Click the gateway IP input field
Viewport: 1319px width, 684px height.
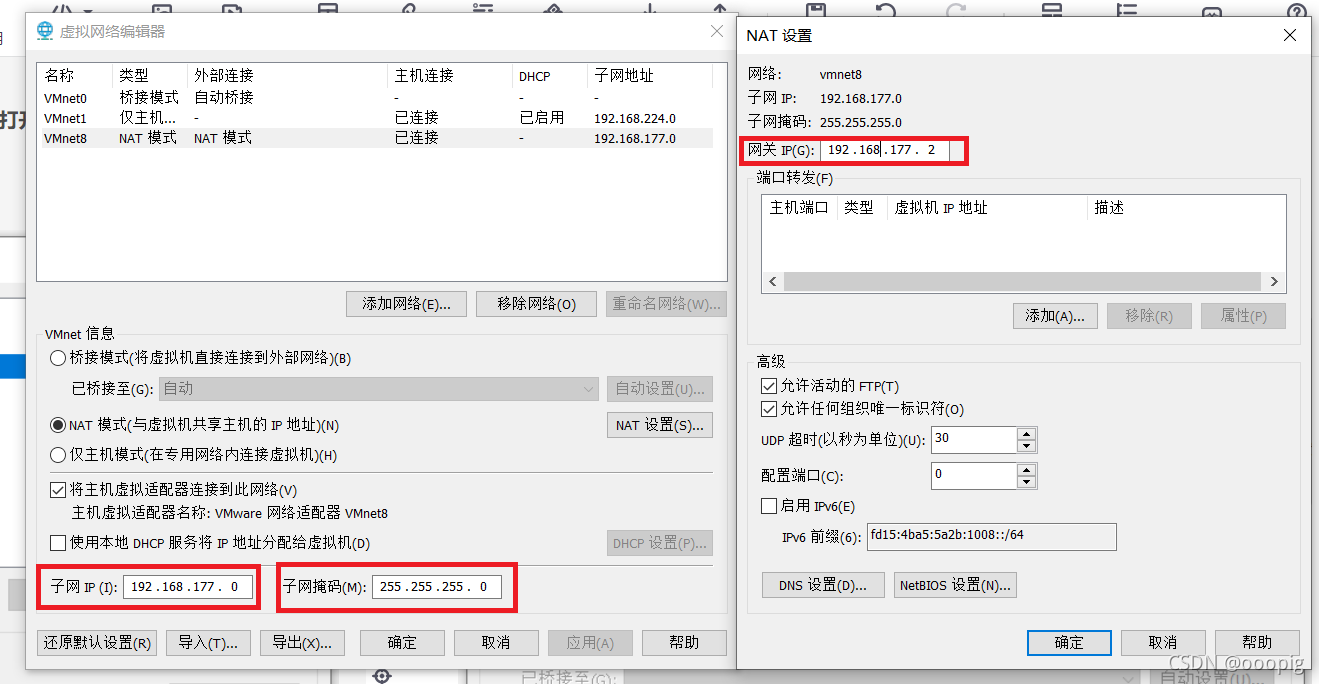(x=884, y=150)
